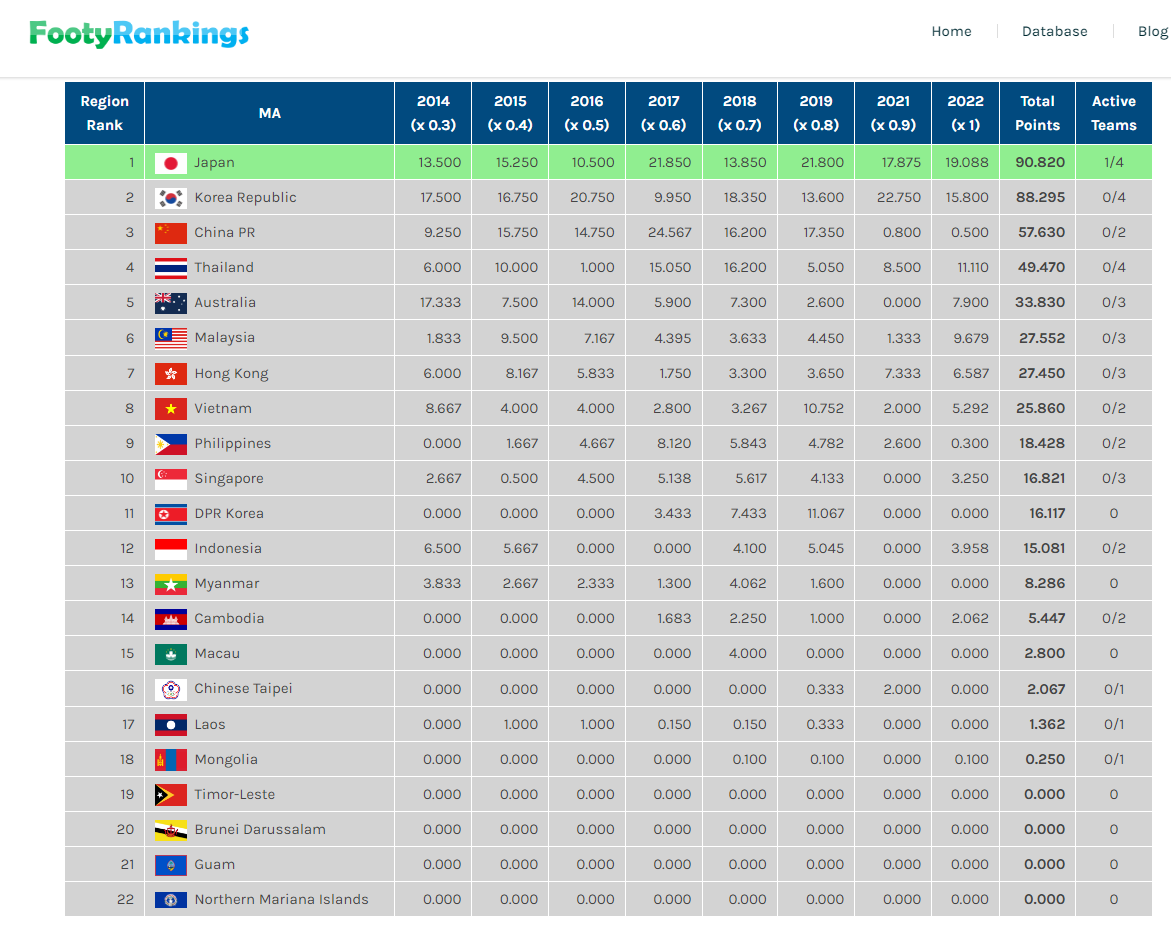The image size is (1171, 931).
Task: Open the Database menu item
Action: point(1054,31)
